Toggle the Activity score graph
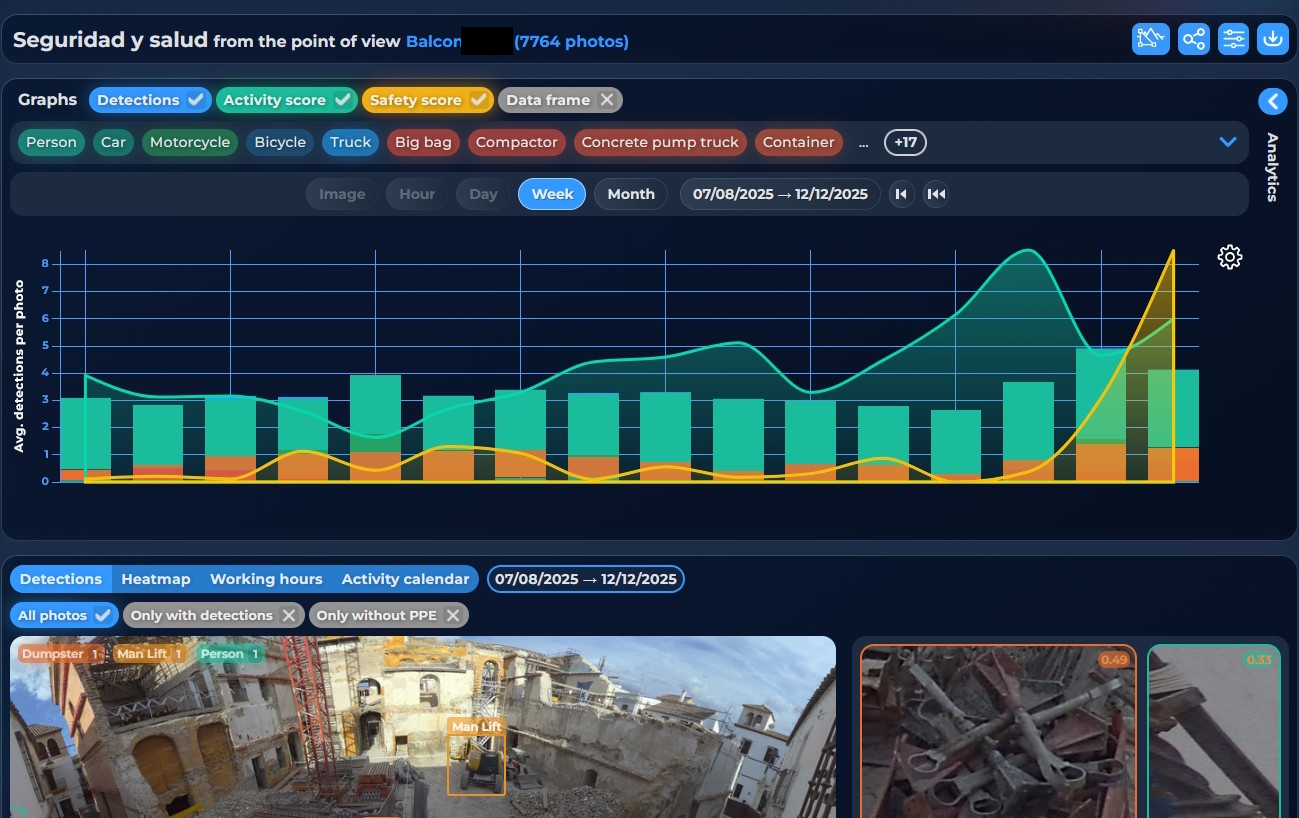Image resolution: width=1299 pixels, height=818 pixels. tap(287, 100)
